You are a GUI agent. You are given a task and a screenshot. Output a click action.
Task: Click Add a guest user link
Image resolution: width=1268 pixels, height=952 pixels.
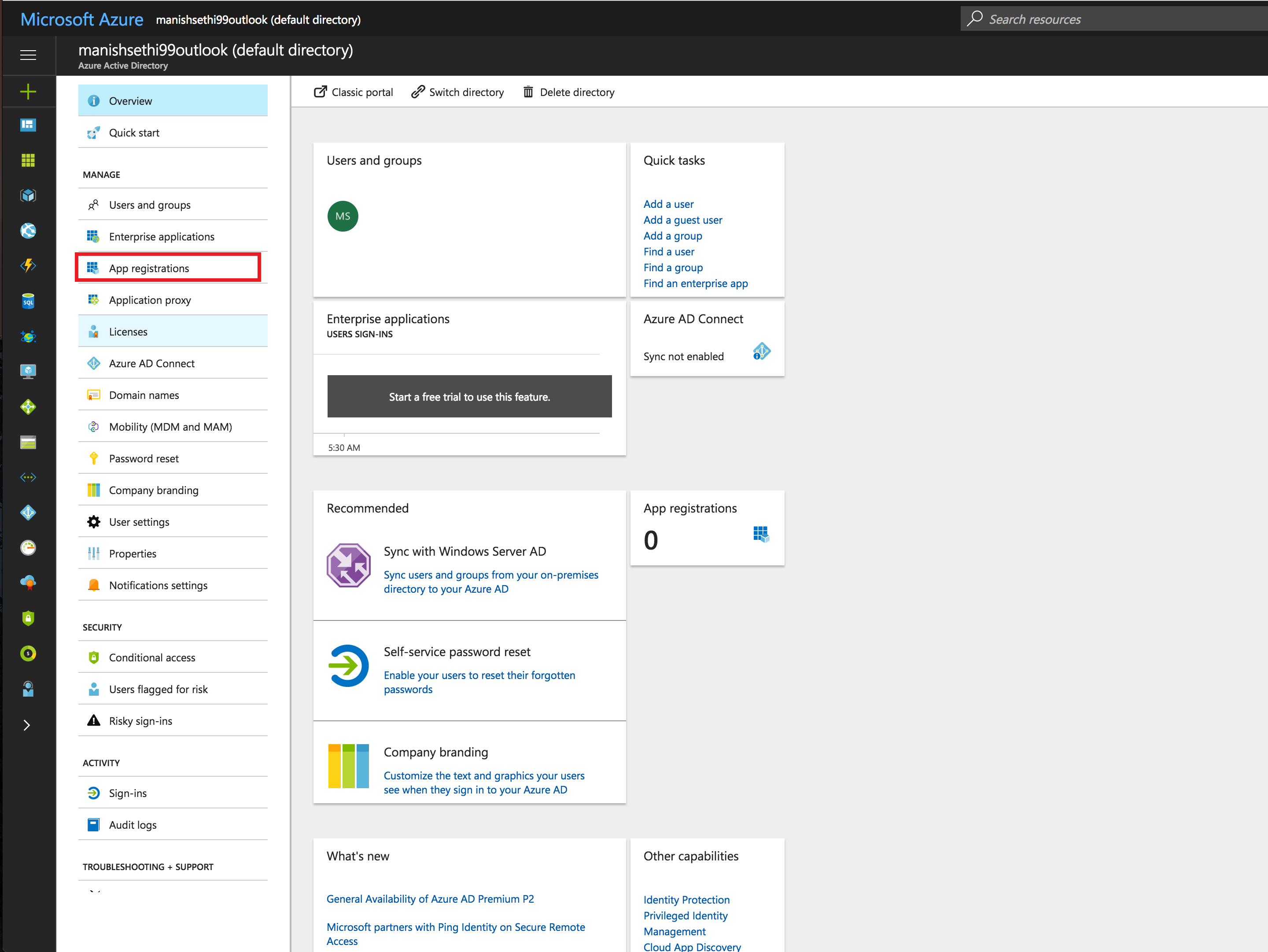[683, 220]
